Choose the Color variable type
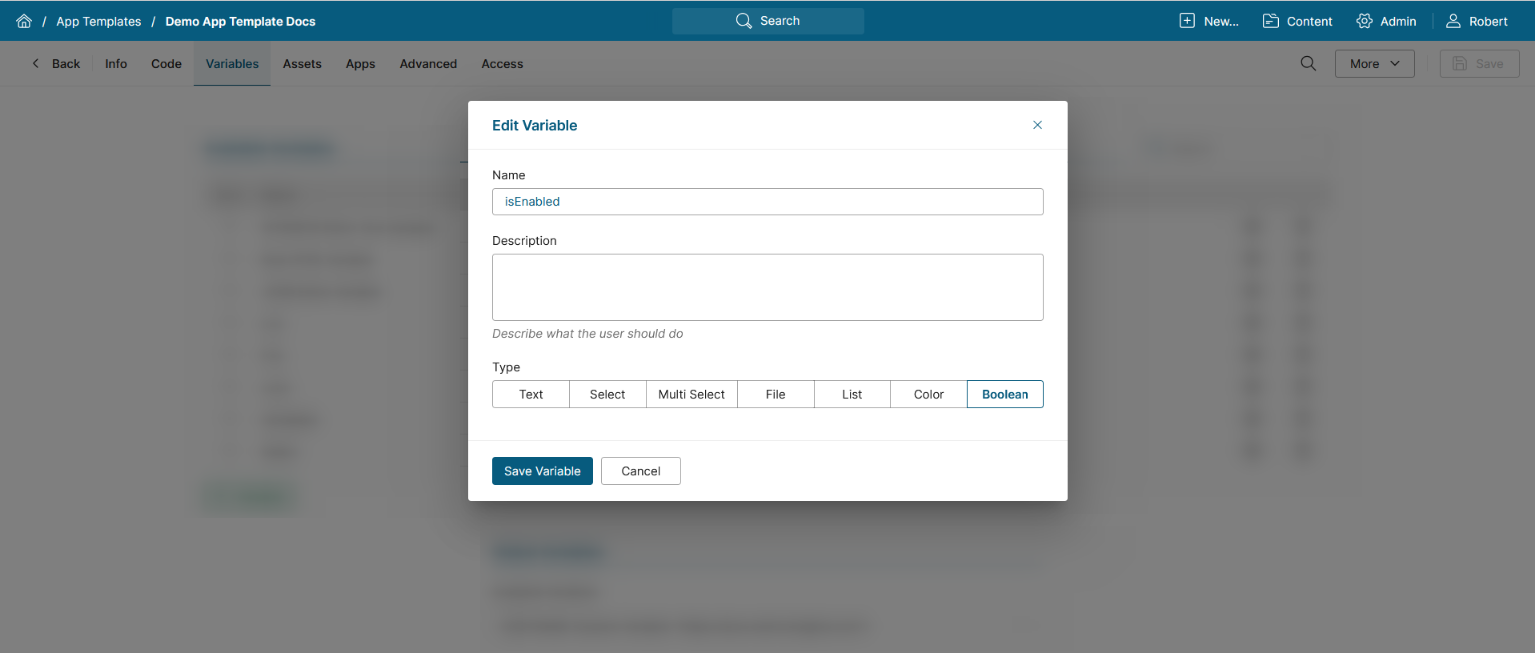Viewport: 1535px width, 653px height. tap(929, 394)
